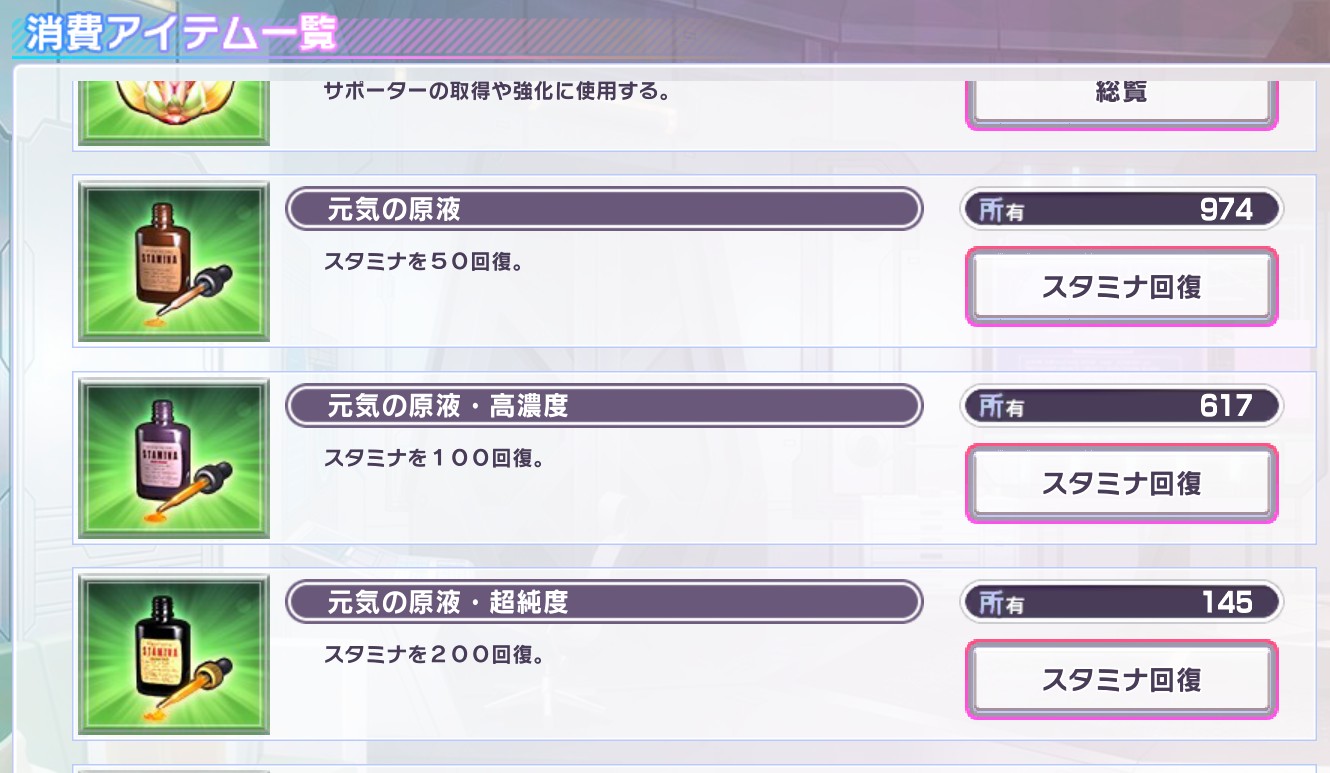The image size is (1330, 773).
Task: Select the 元気の原液・超純度 name bar
Action: [x=603, y=602]
